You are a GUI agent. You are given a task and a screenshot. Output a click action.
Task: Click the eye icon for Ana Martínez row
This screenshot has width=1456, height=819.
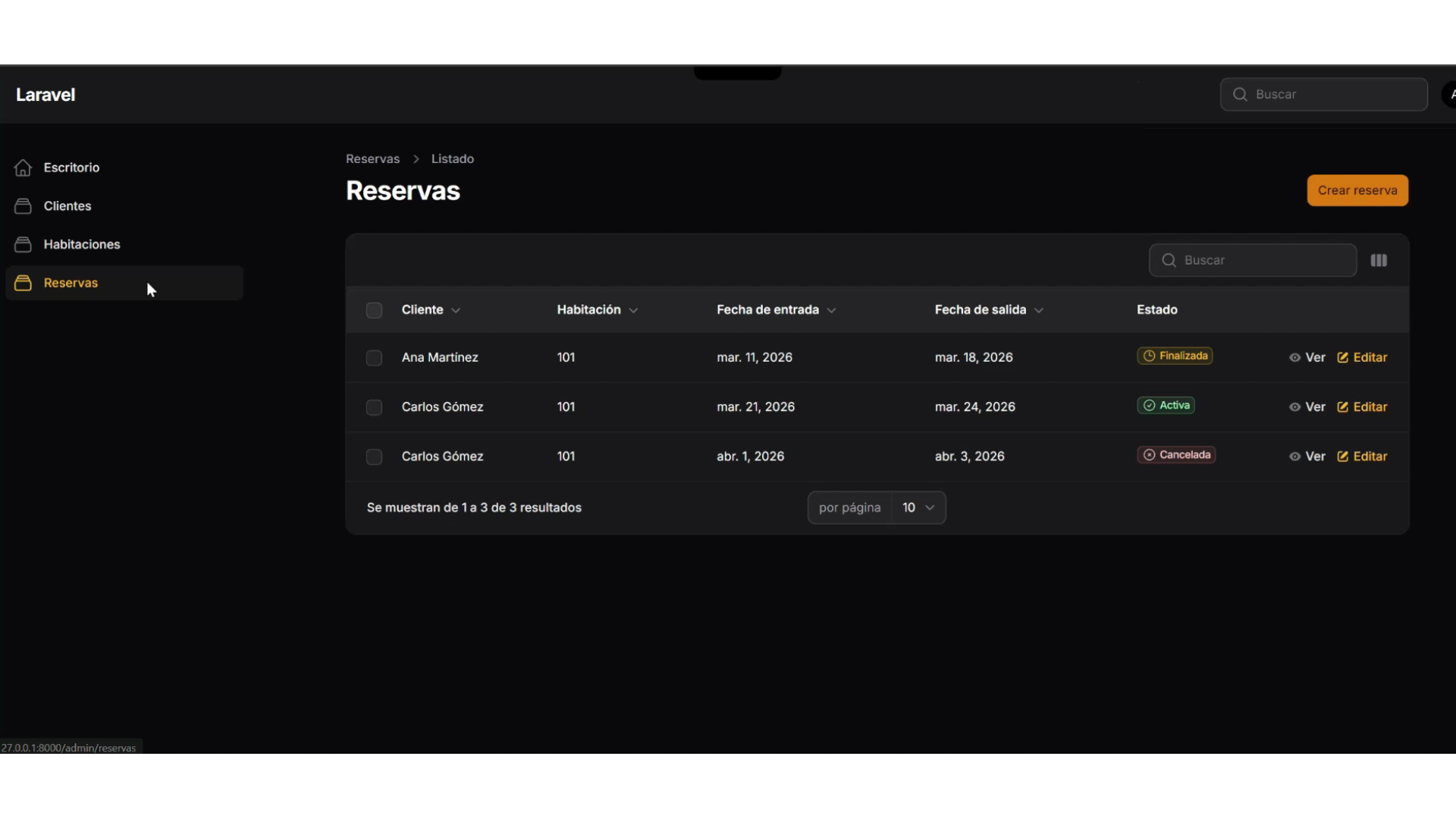point(1294,357)
